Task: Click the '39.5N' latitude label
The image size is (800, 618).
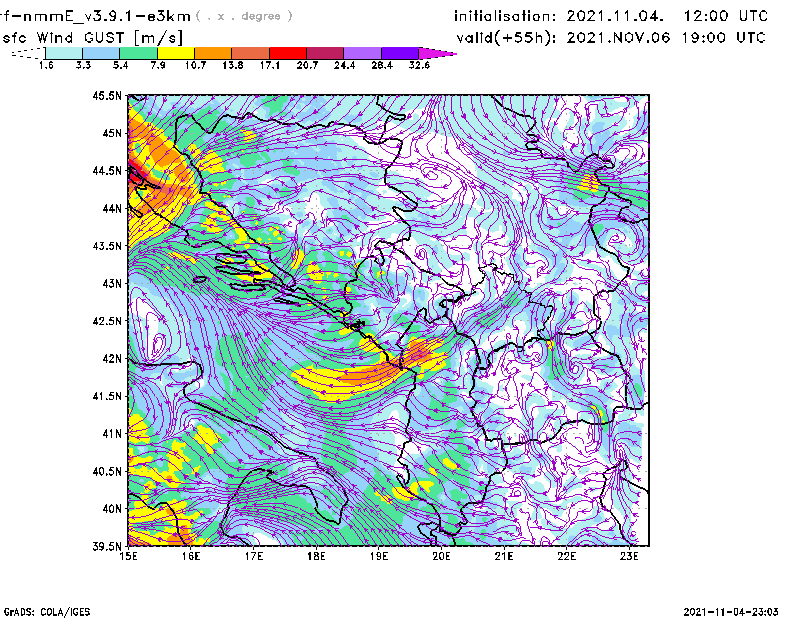Action: (107, 547)
